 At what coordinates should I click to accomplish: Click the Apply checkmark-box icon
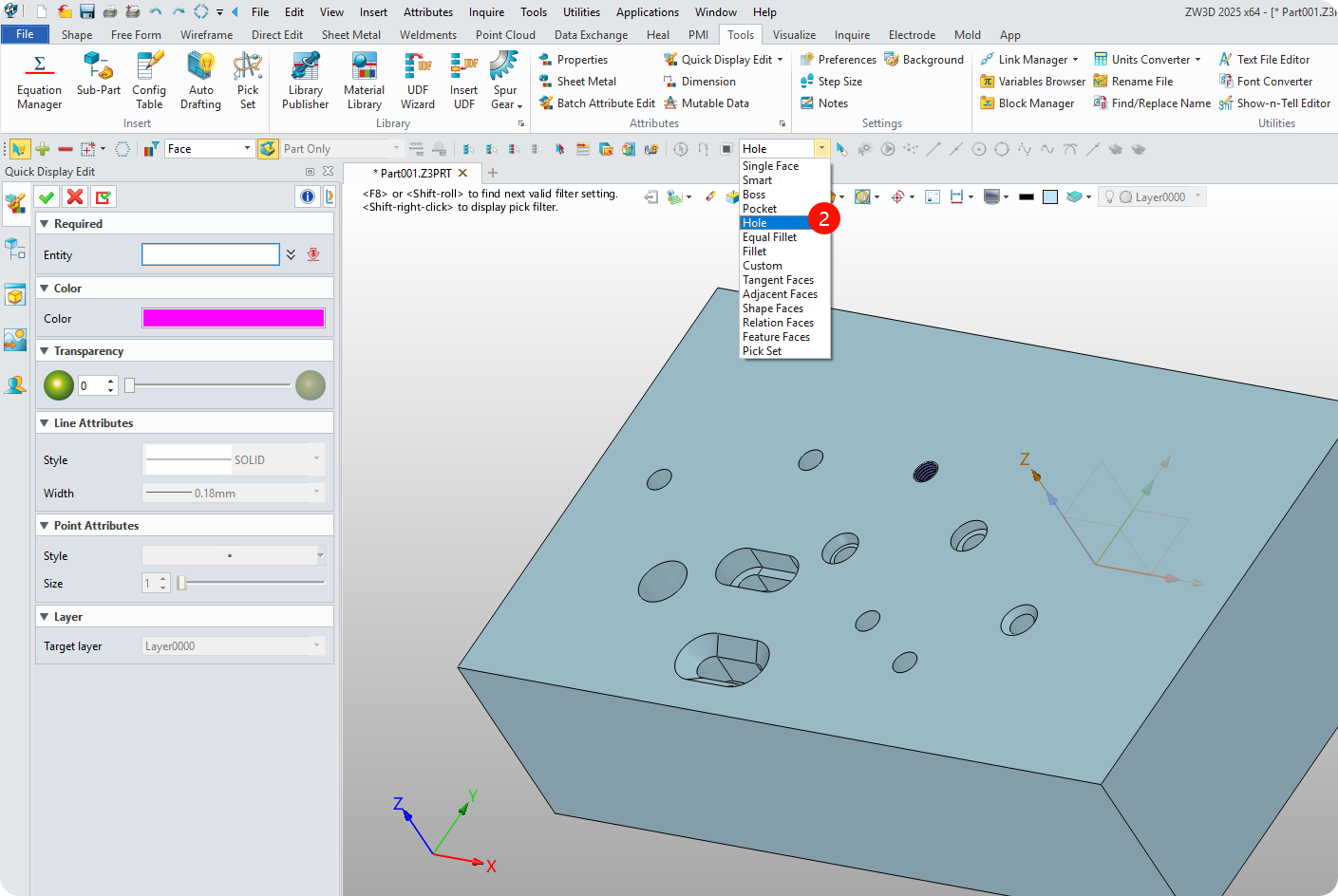(104, 196)
